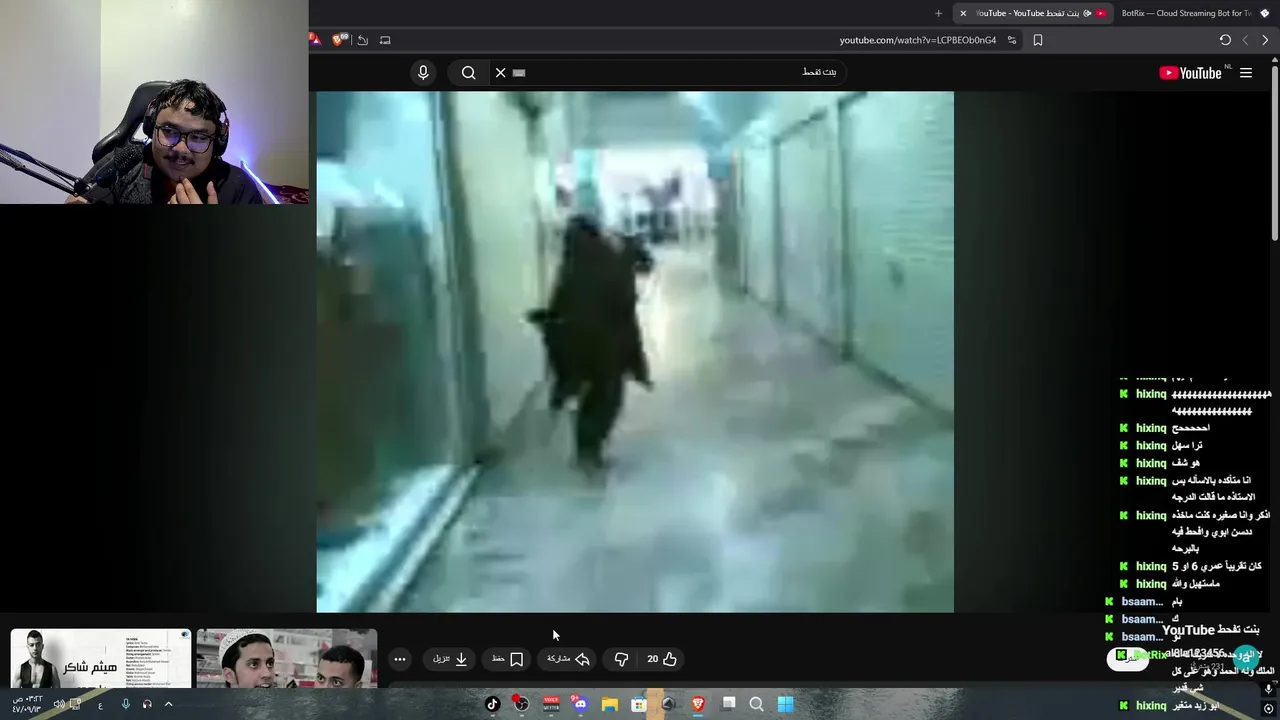Save the video to a playlist

tap(508, 659)
